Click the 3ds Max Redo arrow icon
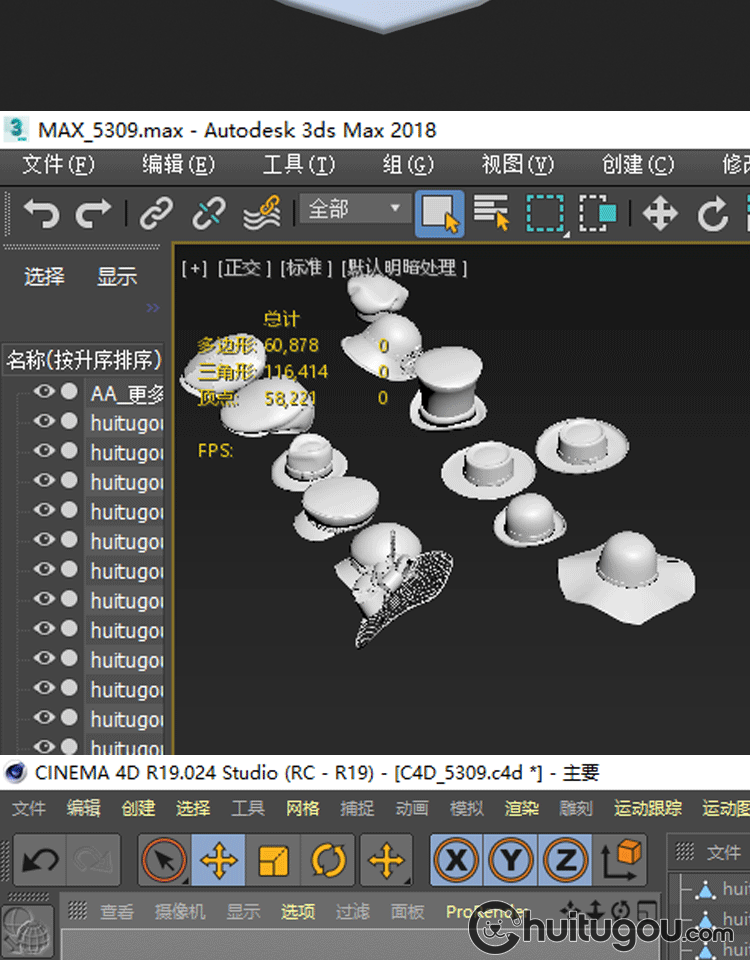Image resolution: width=750 pixels, height=960 pixels. coord(93,214)
